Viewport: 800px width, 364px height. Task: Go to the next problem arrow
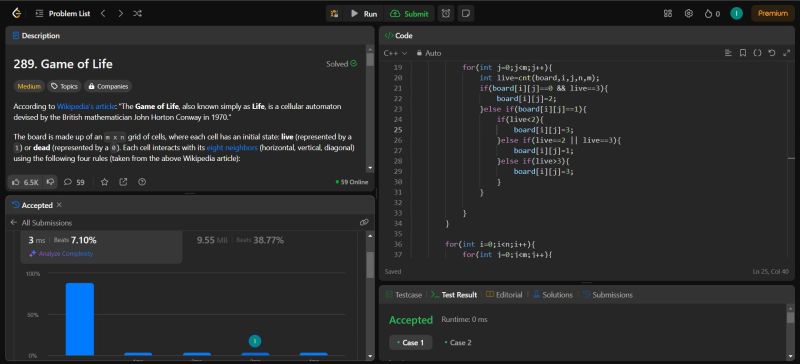(120, 14)
